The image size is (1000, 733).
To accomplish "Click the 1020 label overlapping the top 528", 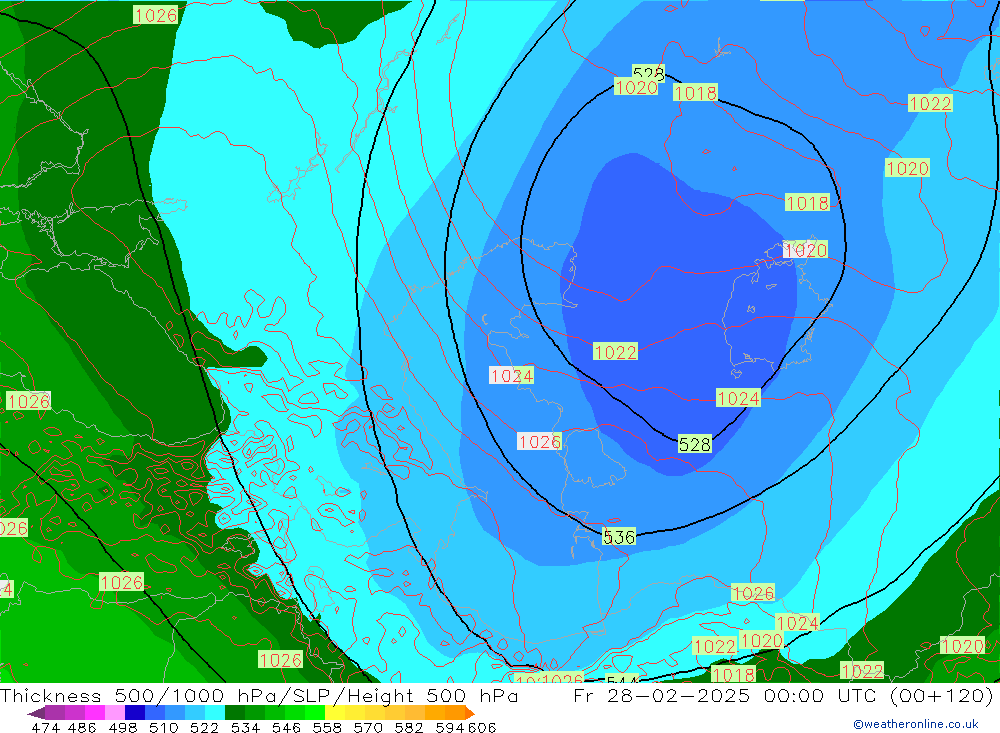I will (636, 87).
